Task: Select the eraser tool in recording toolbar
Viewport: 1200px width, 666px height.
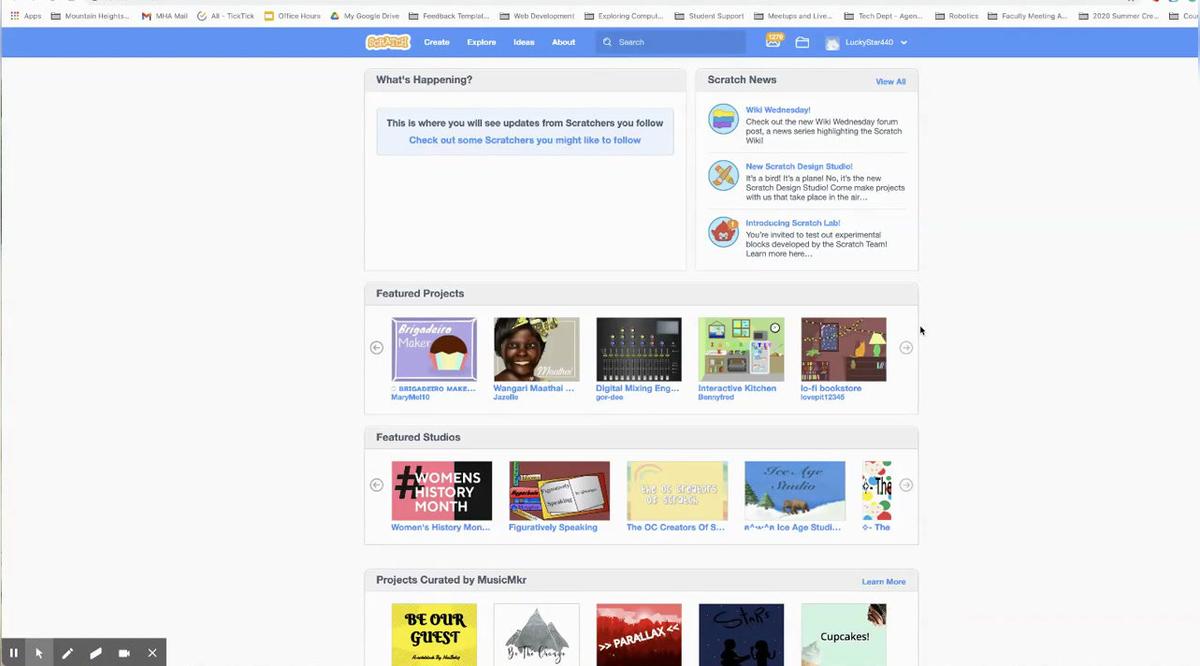Action: coord(96,653)
